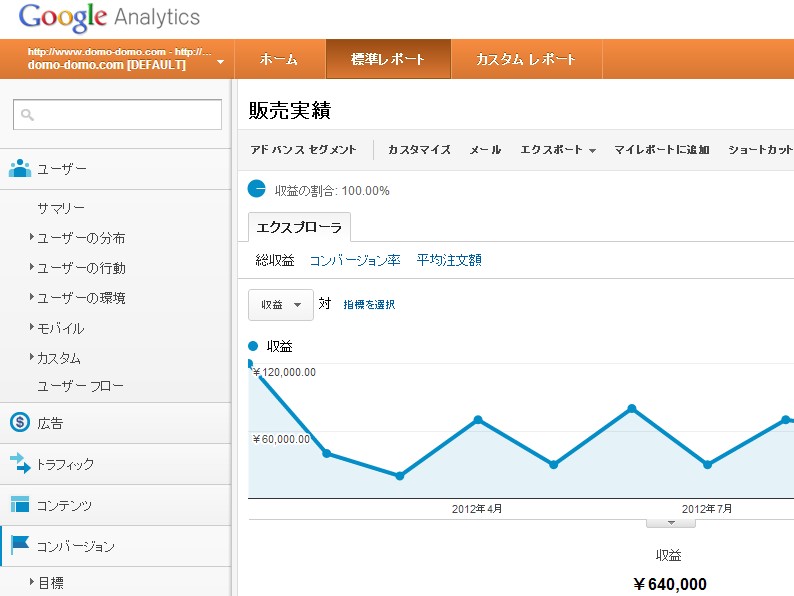The width and height of the screenshot is (794, 596).
Task: Open サマリー under ユーザー
Action: pyautogui.click(x=61, y=208)
